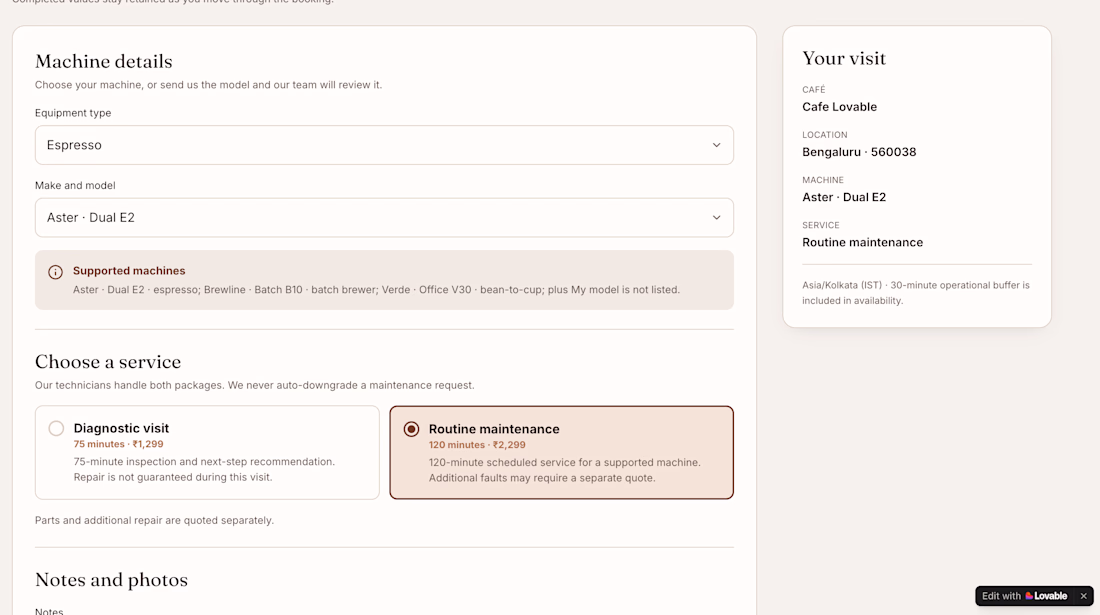Open the Edit with Lovable link
Image resolution: width=1100 pixels, height=615 pixels.
tap(1025, 596)
